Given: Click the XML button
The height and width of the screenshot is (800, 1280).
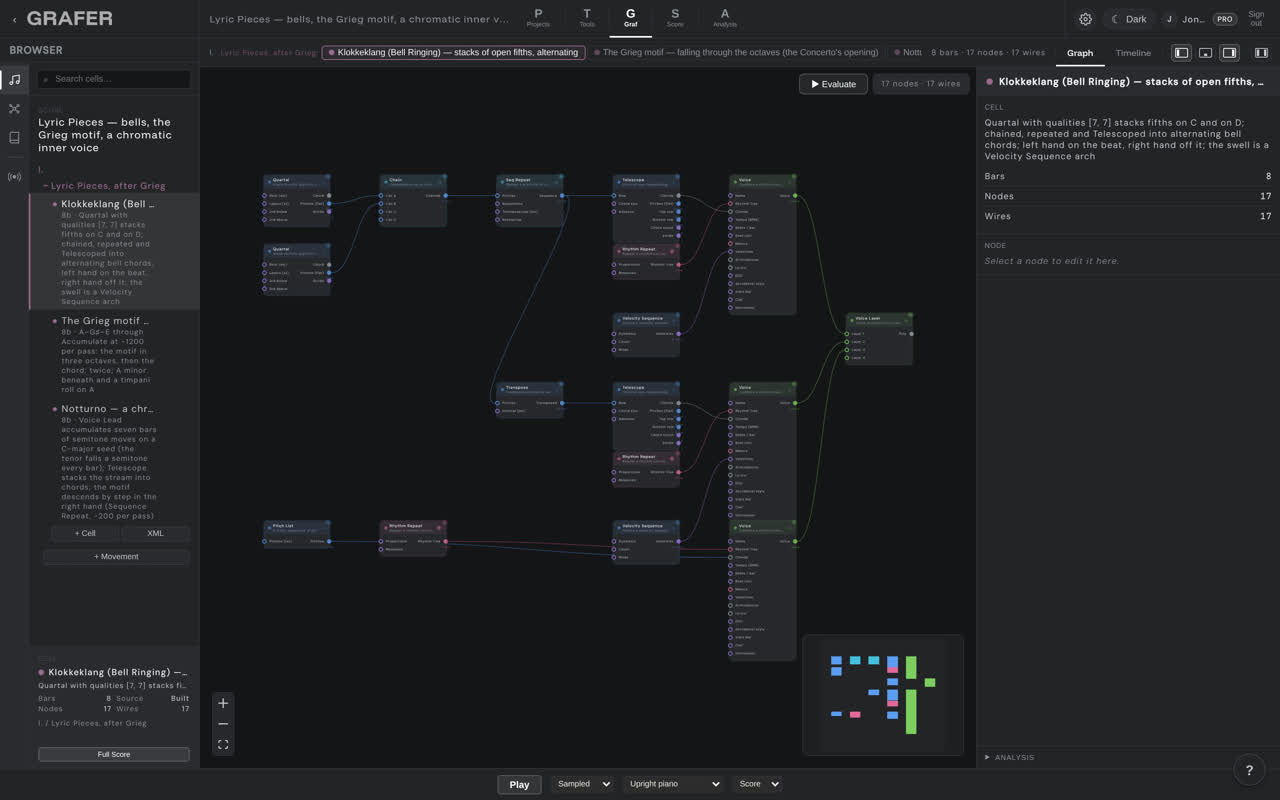Looking at the screenshot, I should click(155, 533).
